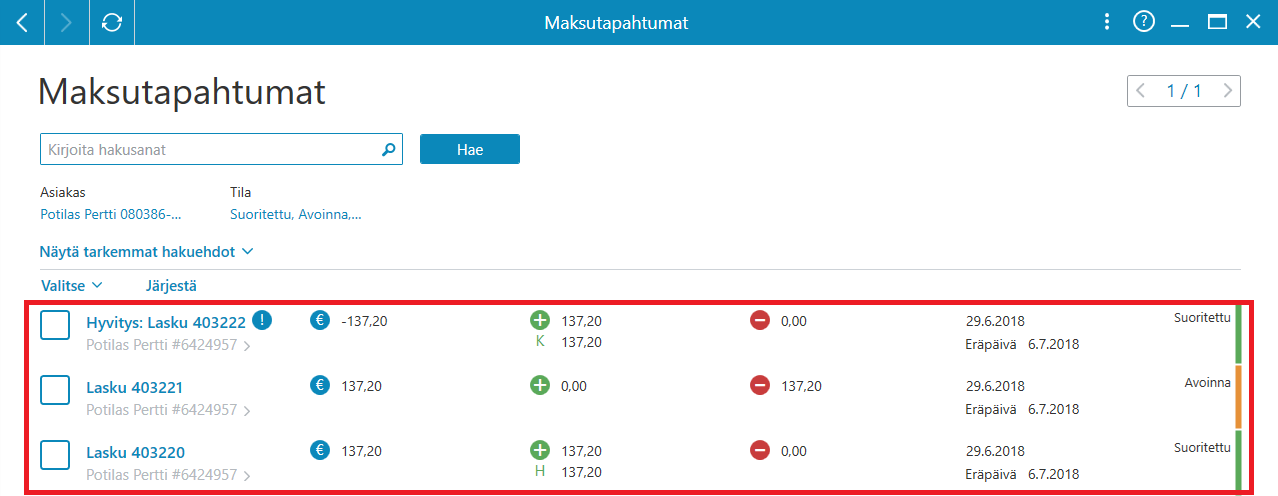Click the euro icon in Lasku 403220 row

point(320,451)
